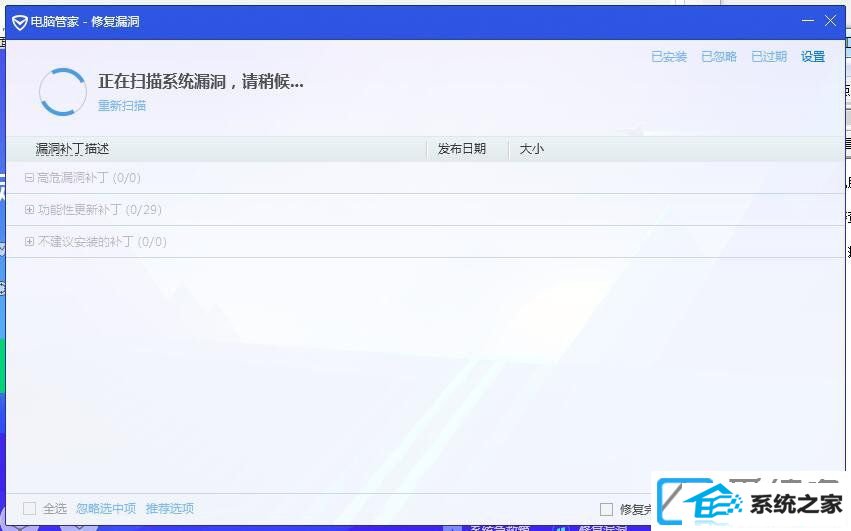Select the 功能性更新补丁 (0/29) row text
Image resolution: width=851 pixels, height=531 pixels.
(x=100, y=210)
